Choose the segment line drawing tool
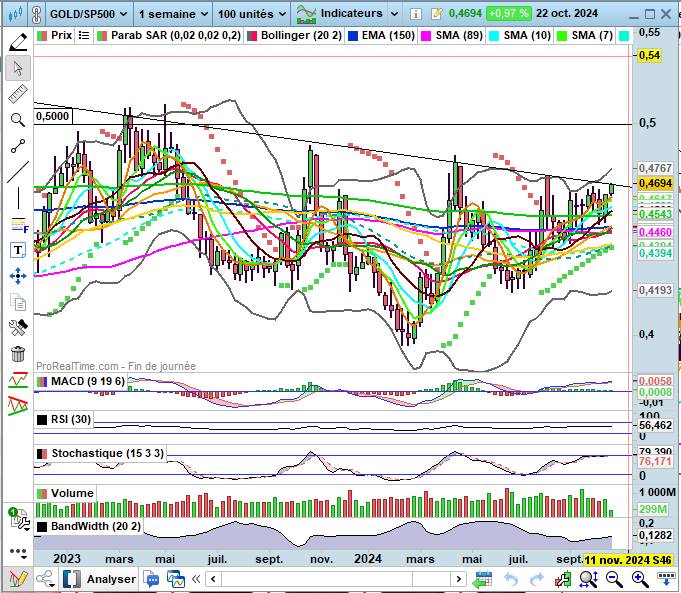The image size is (681, 593). 17,146
